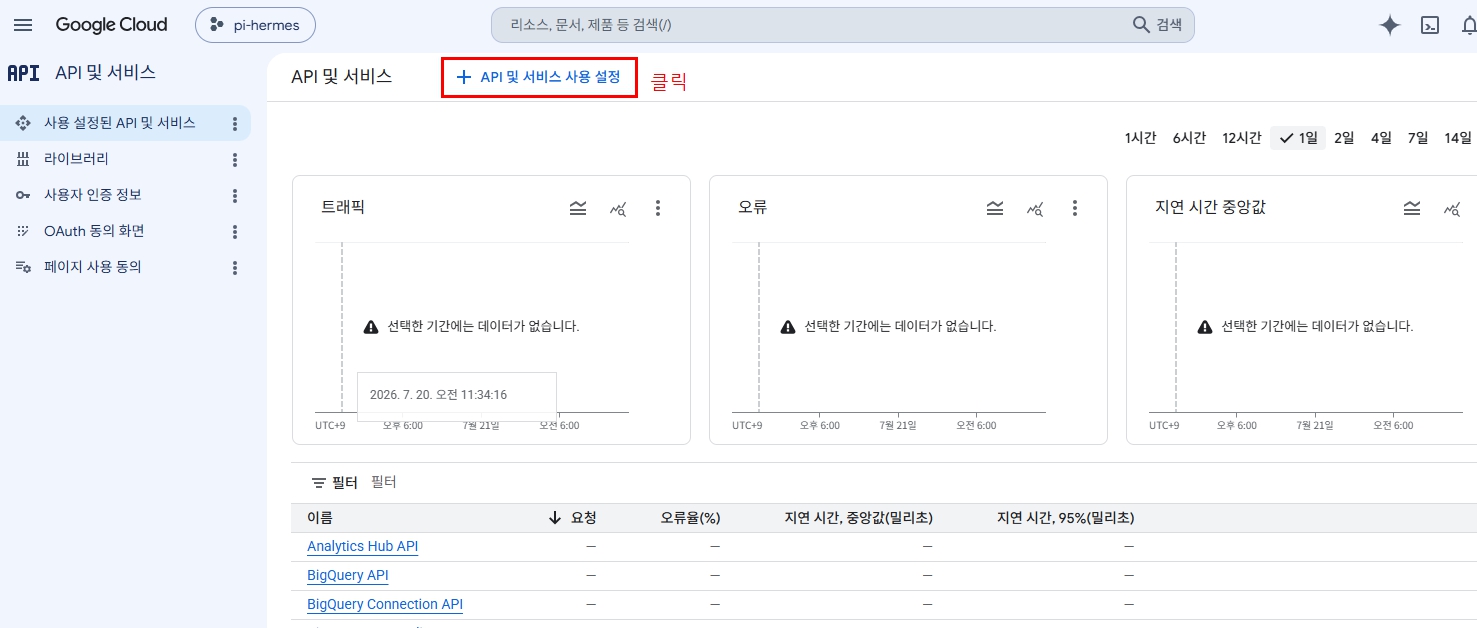Select the 6시간 time range
Screen dimensions: 1477x628
point(1189,138)
